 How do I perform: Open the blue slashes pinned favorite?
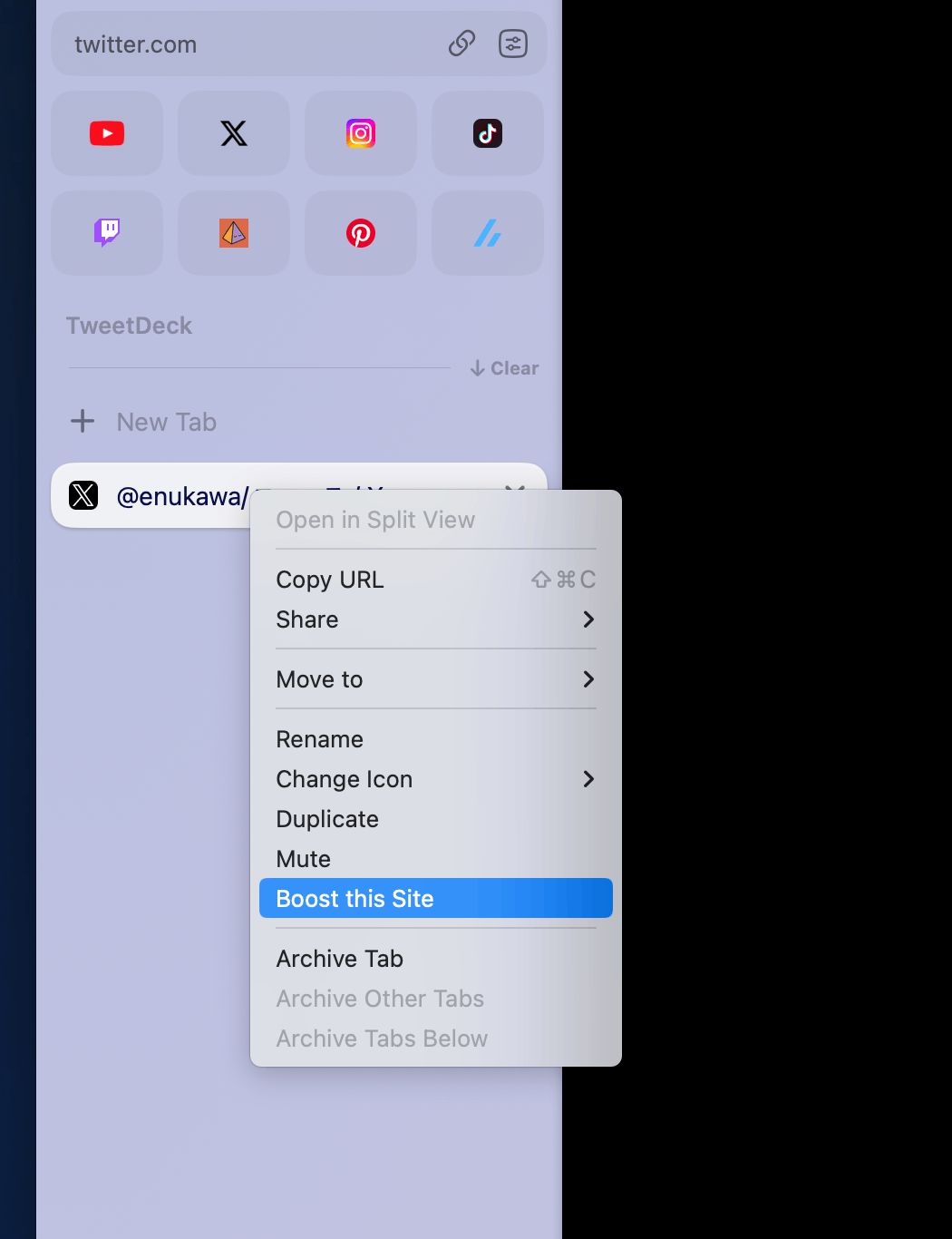click(488, 233)
